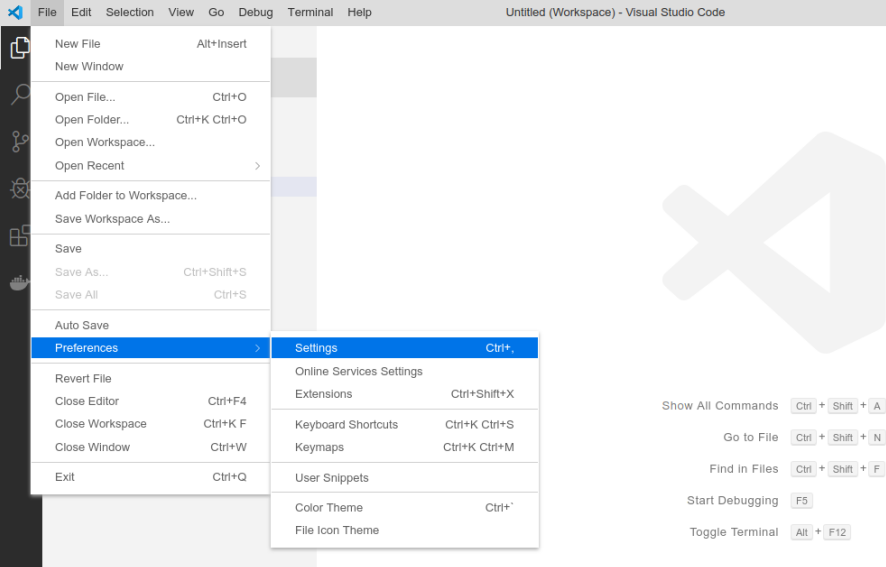Click New File in the File menu

pos(77,44)
